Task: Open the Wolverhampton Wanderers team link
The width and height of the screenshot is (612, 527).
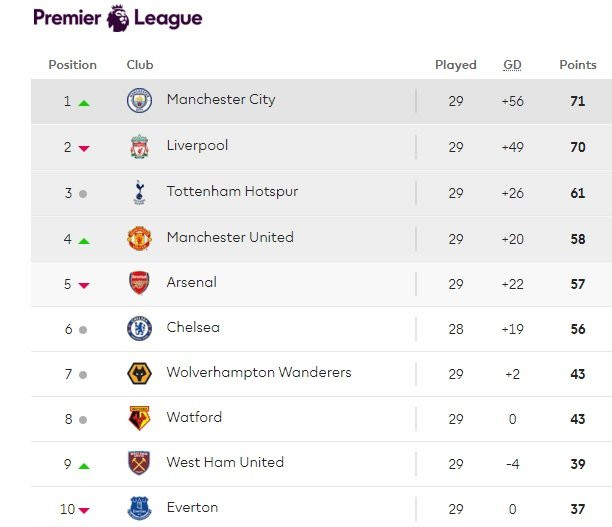Action: click(x=259, y=372)
